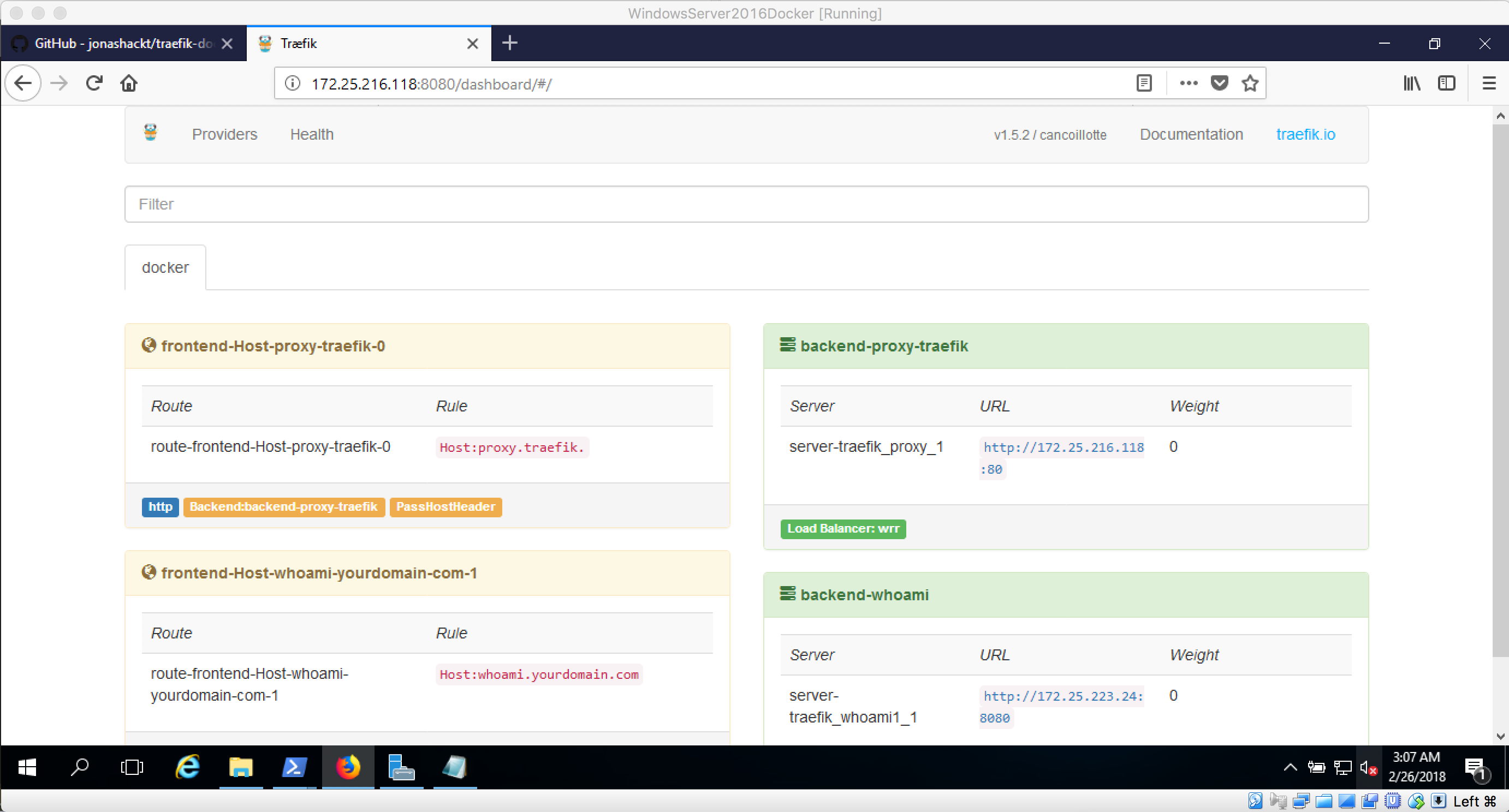Show hidden system tray icons

(x=1290, y=767)
